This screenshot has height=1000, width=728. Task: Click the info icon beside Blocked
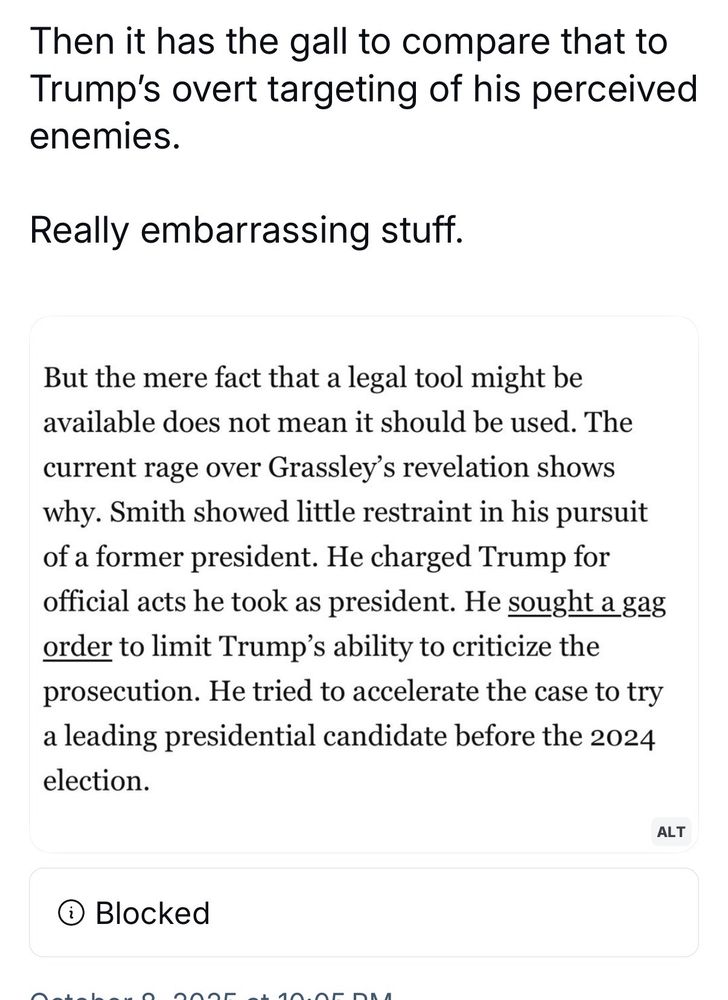(x=71, y=913)
